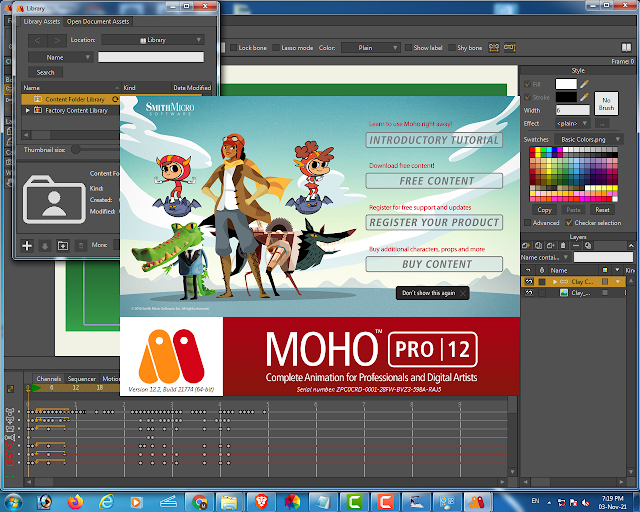Viewport: 640px width, 512px height.
Task: Click the Buy Content button
Action: click(434, 264)
